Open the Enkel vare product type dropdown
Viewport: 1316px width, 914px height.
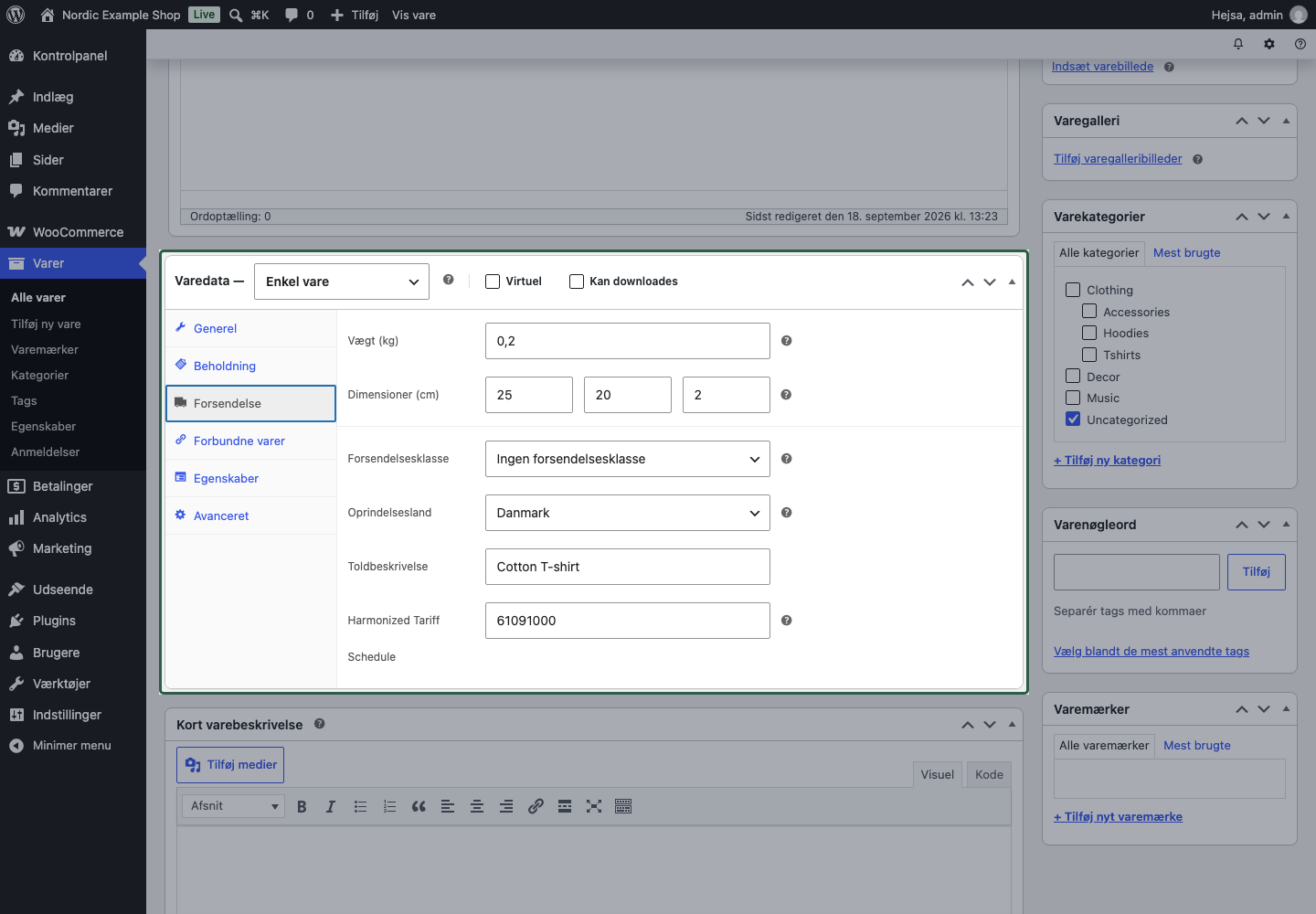pos(342,282)
